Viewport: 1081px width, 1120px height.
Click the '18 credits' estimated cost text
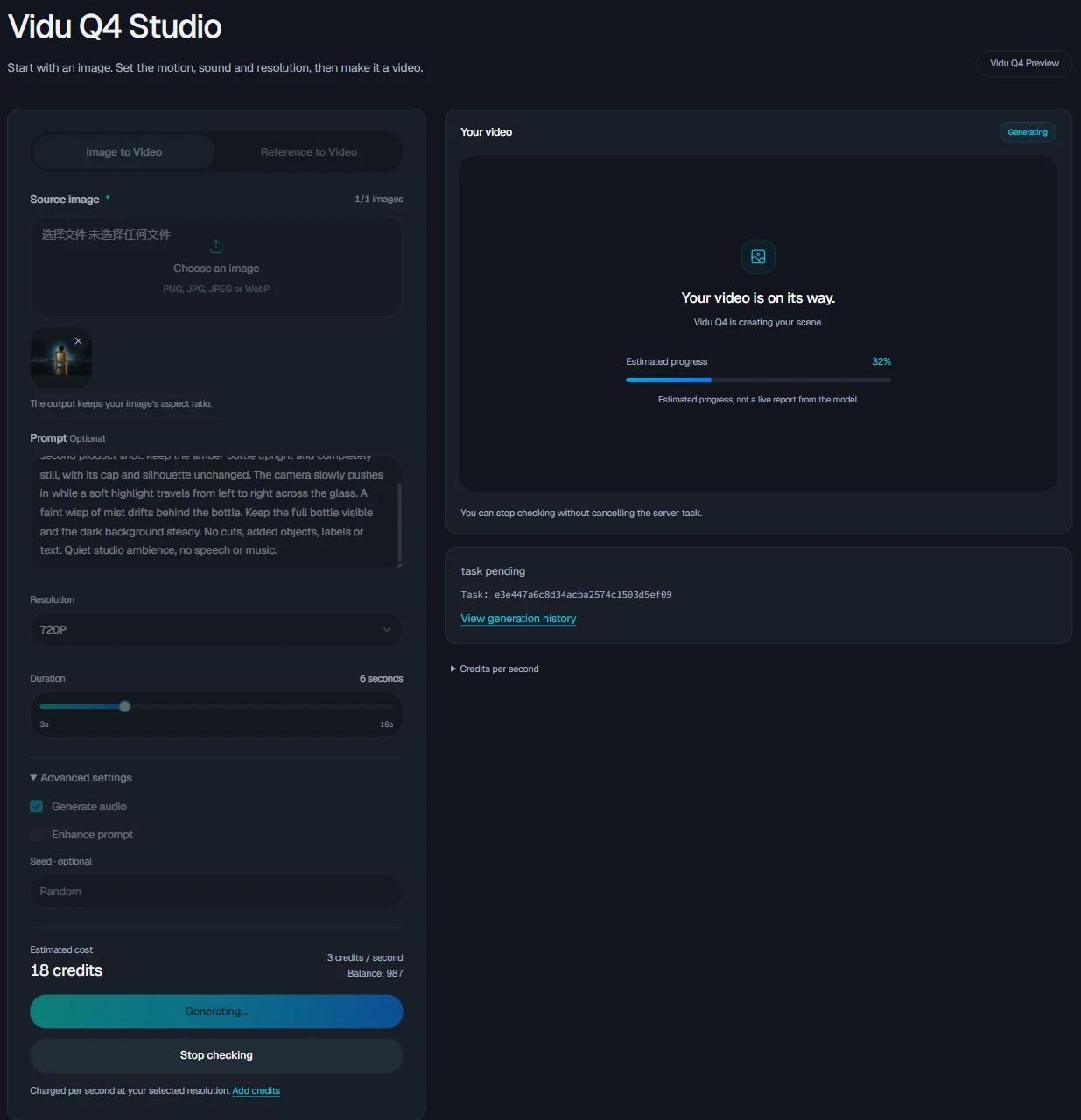pos(67,970)
